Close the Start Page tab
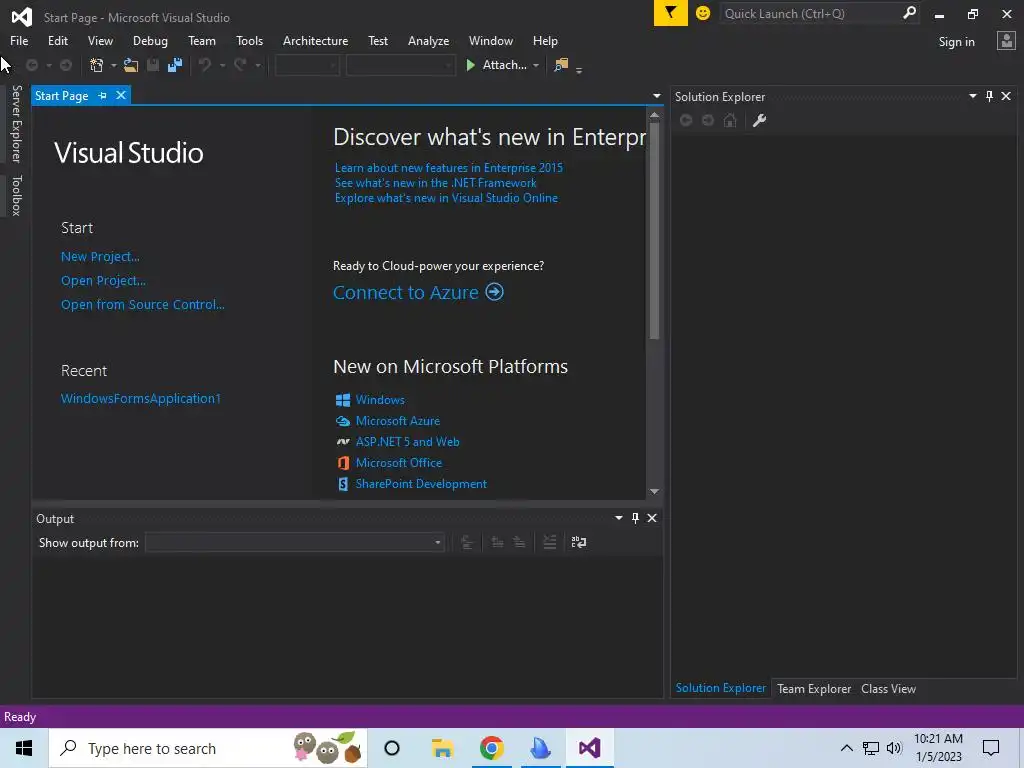Screen dimensions: 1024x768 [x=121, y=95]
